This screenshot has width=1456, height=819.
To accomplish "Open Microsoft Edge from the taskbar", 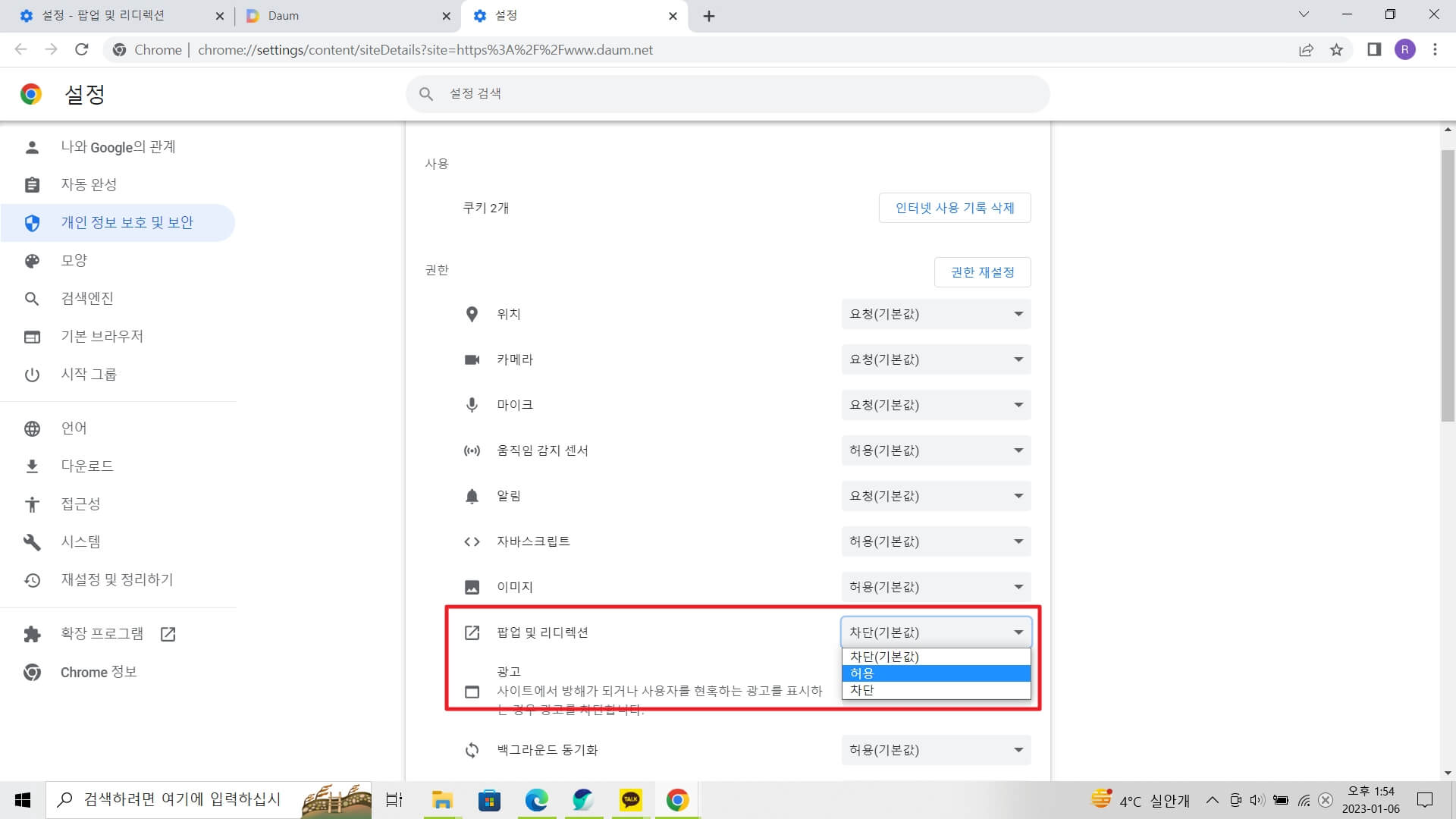I will (537, 800).
